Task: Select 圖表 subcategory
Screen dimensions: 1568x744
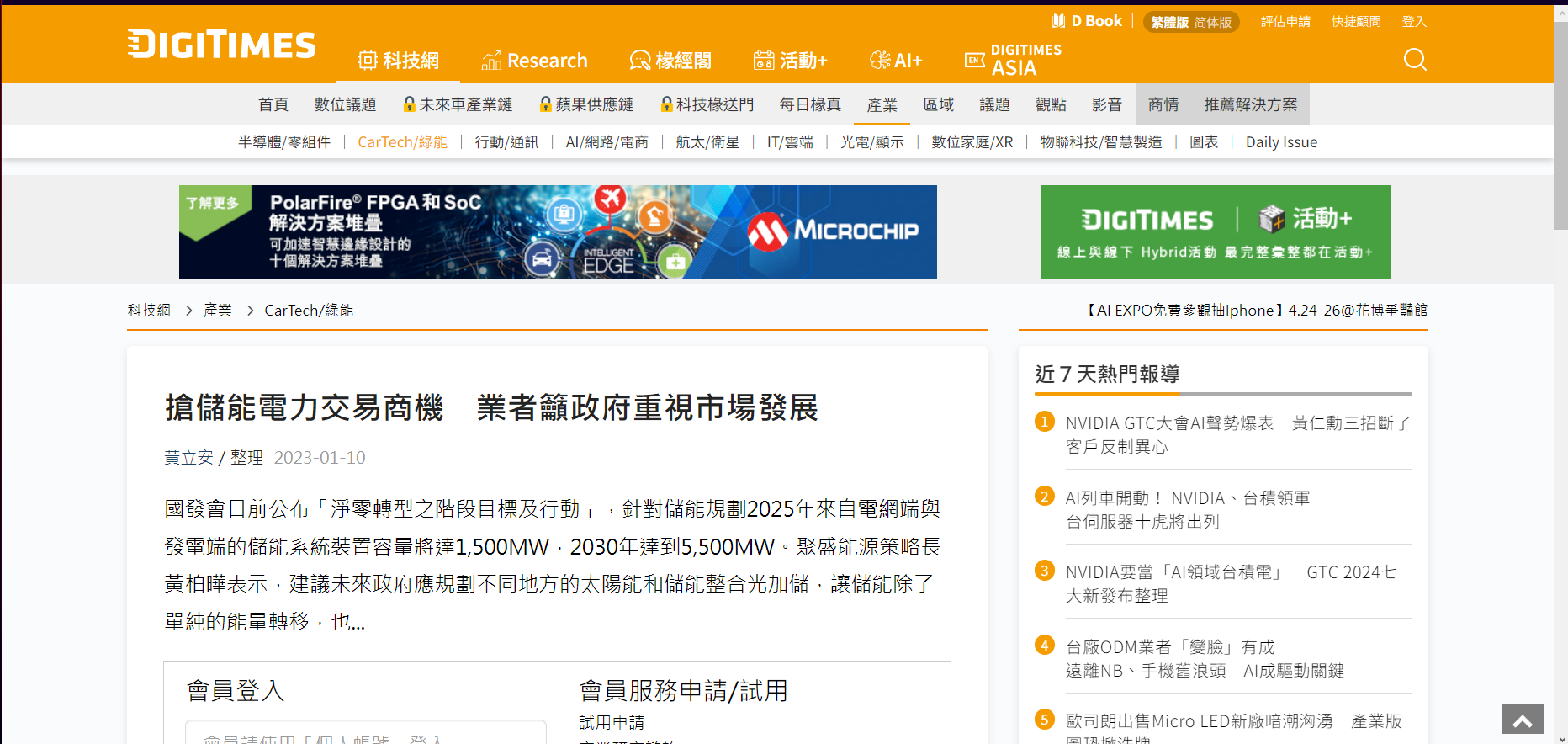Action: pos(1204,142)
